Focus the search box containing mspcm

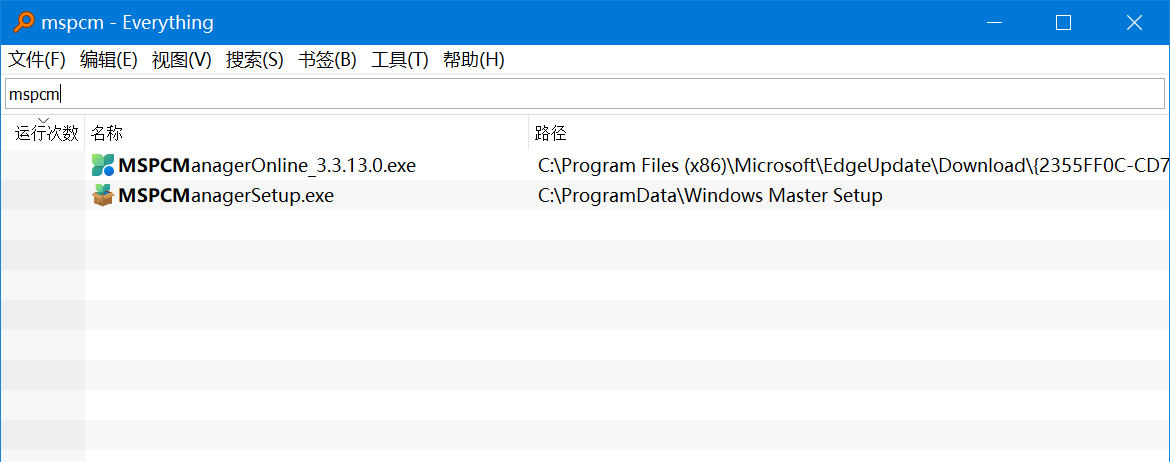coord(585,94)
